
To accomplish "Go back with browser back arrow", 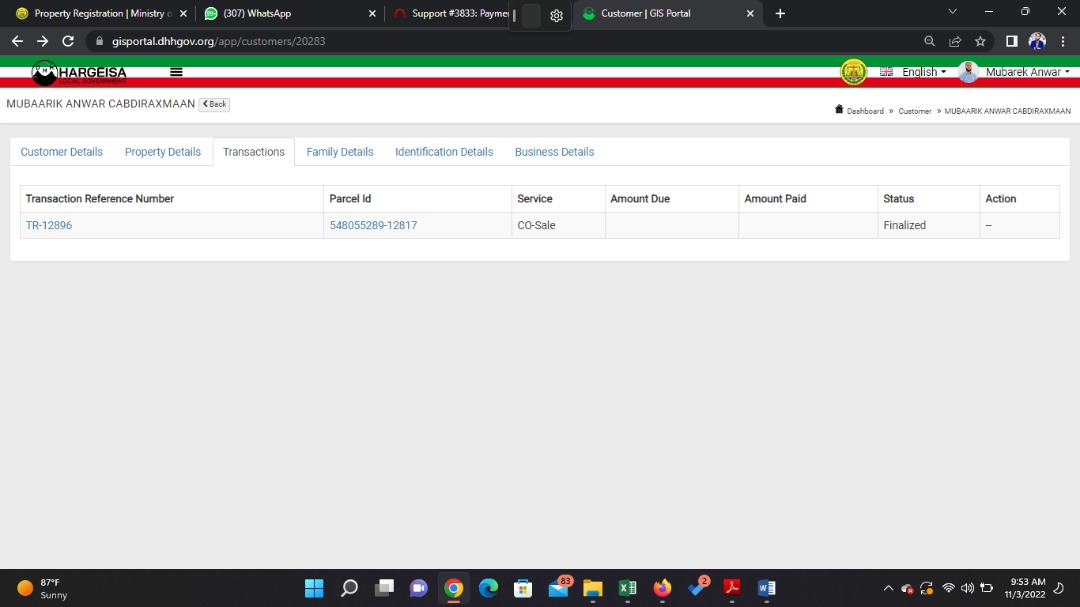I will click(x=17, y=41).
